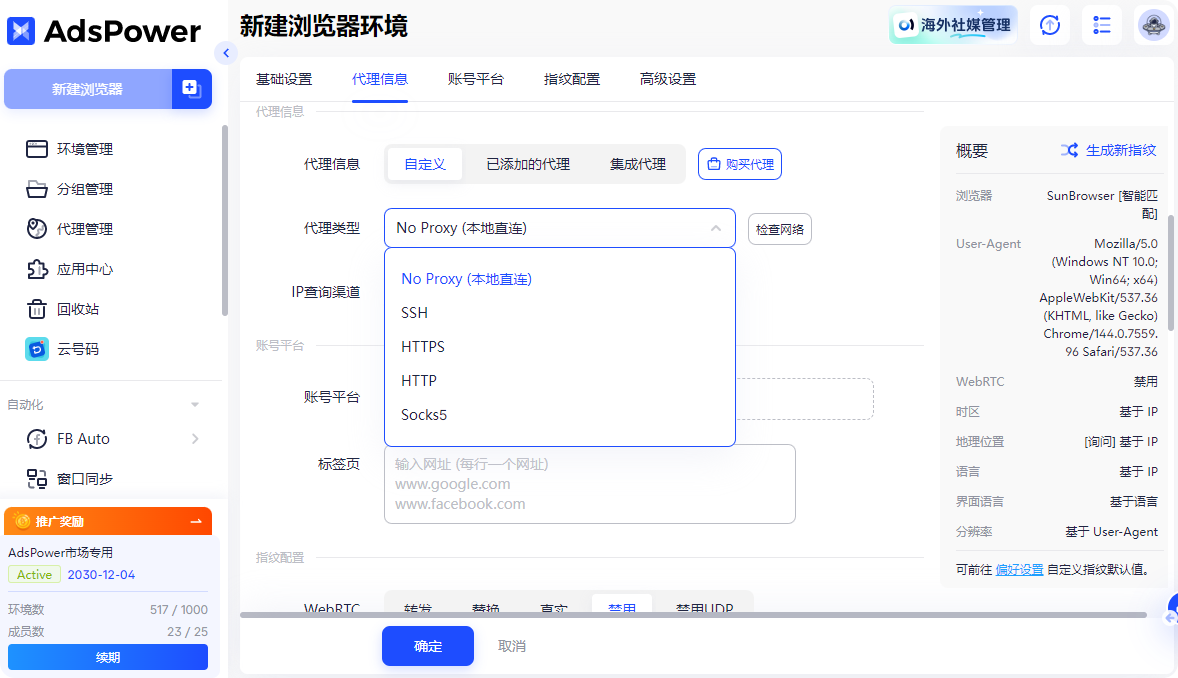Open the task list icon near the avatar
1178x678 pixels.
pos(1101,25)
